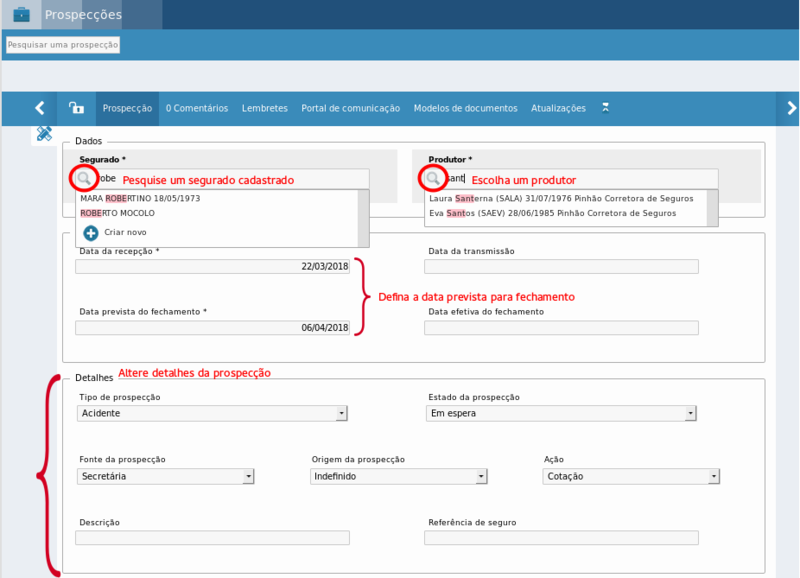Click the Descrição text field
The width and height of the screenshot is (800, 578).
tap(213, 538)
